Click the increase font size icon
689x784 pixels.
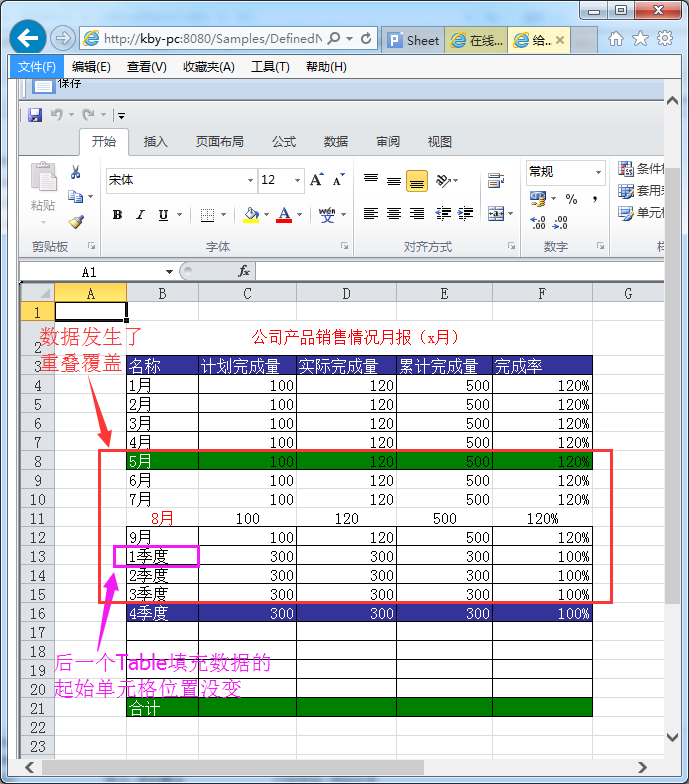(316, 180)
